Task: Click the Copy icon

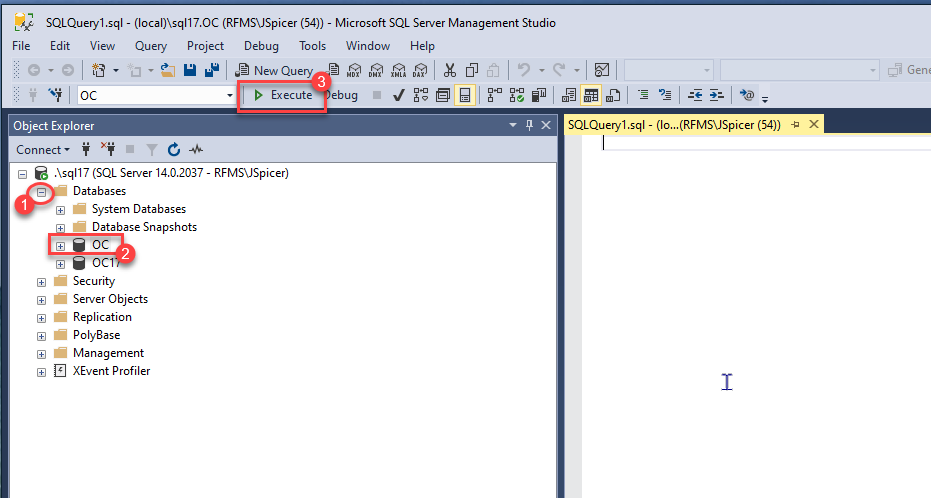Action: coord(471,70)
